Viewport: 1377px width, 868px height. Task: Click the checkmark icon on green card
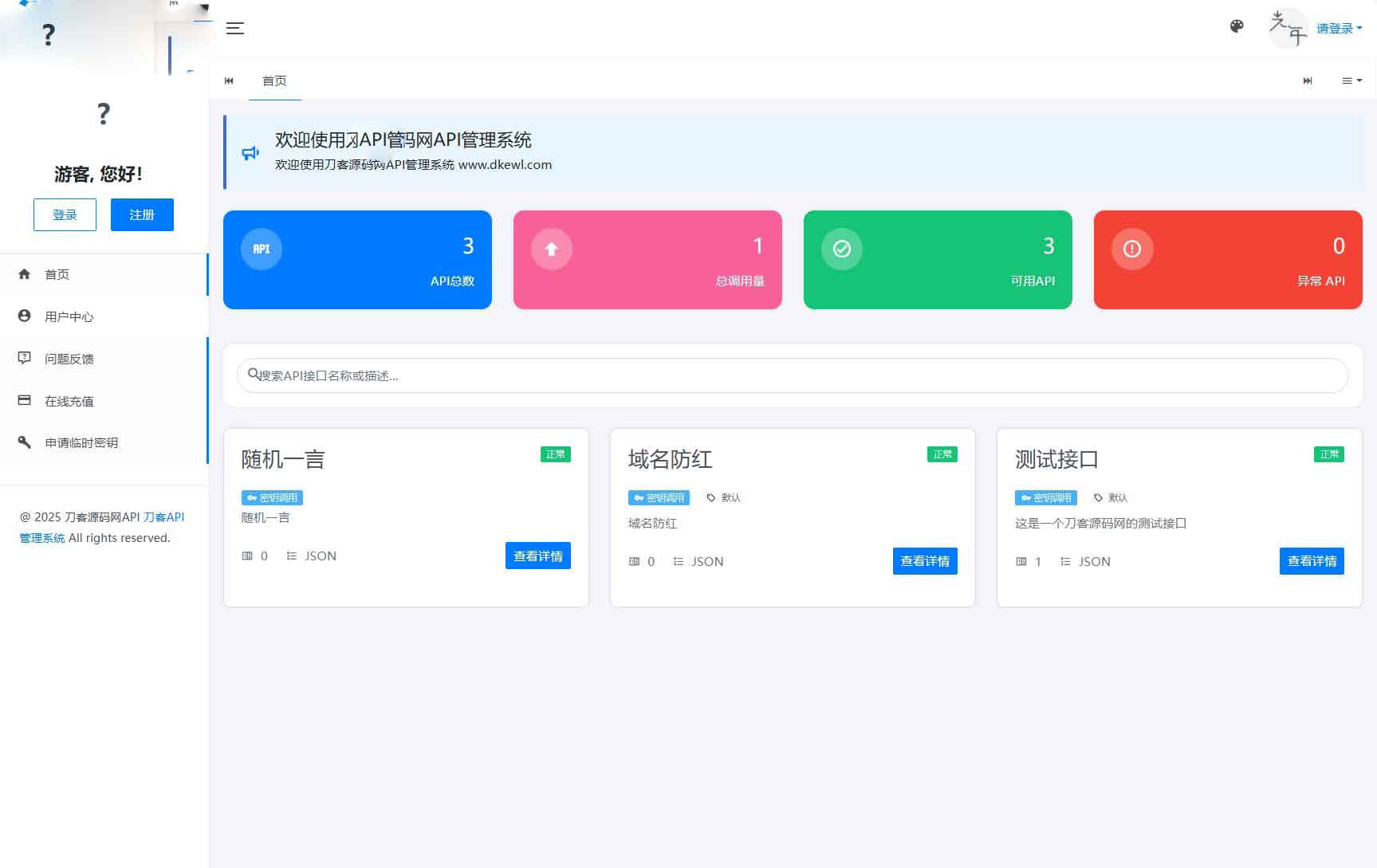[x=841, y=249]
